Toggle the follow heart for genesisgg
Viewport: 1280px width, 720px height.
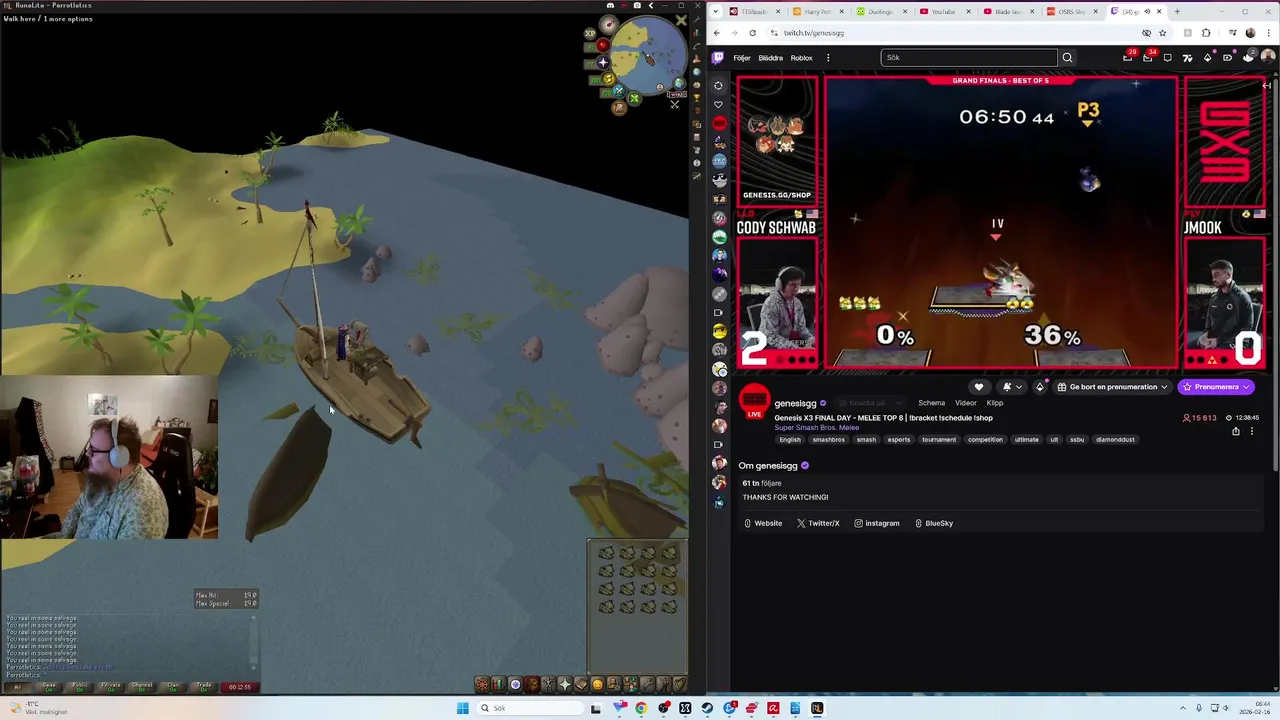point(979,387)
